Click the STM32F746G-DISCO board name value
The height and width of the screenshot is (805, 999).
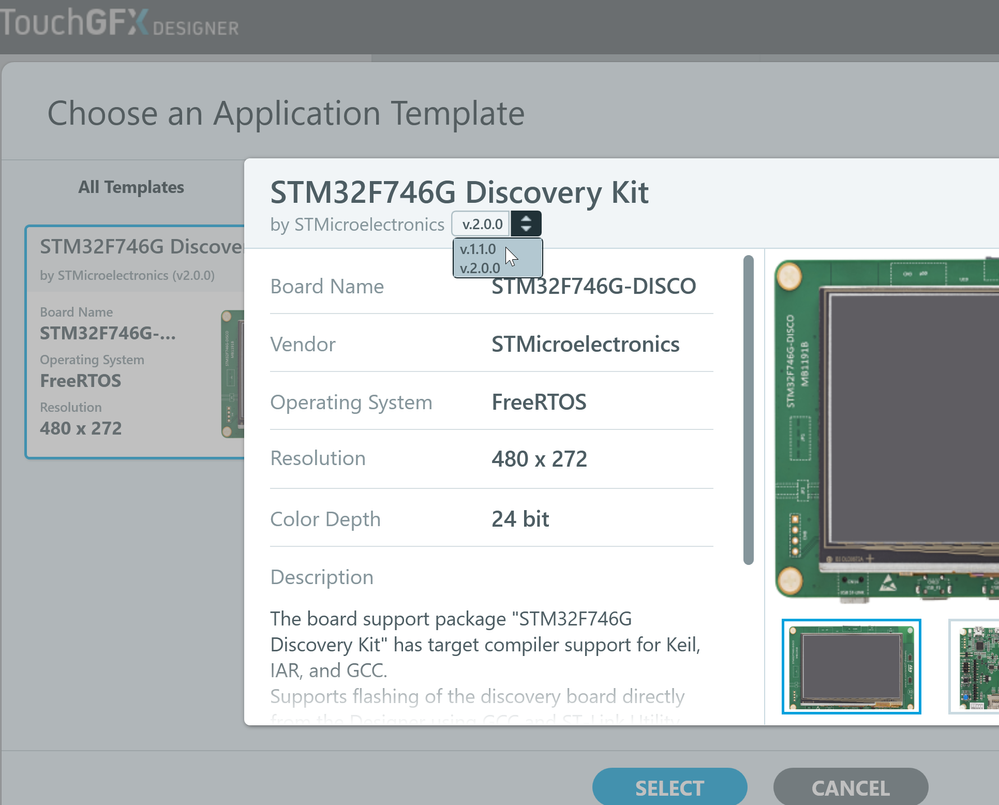[x=593, y=286]
